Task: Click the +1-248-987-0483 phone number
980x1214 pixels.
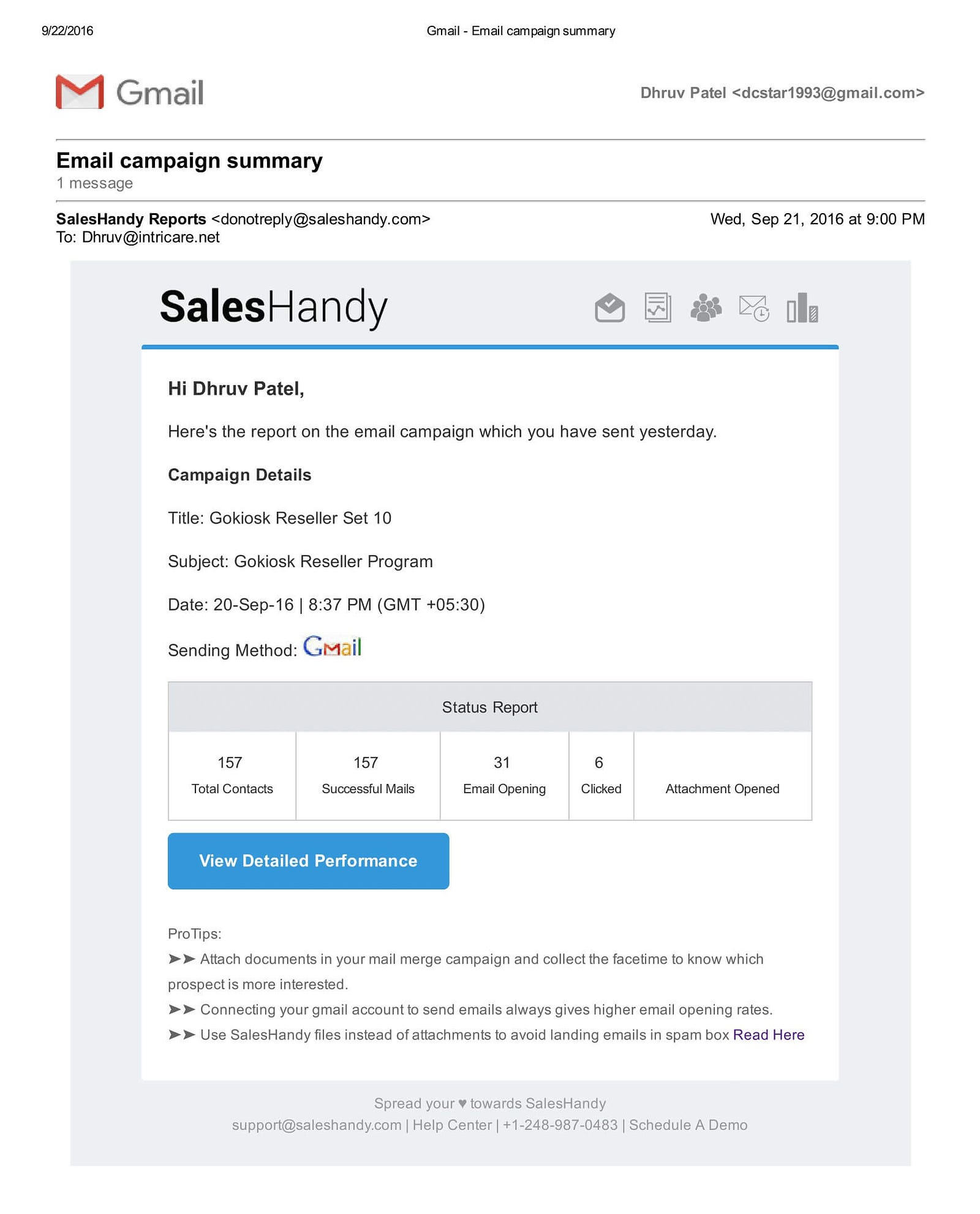Action: (560, 1125)
